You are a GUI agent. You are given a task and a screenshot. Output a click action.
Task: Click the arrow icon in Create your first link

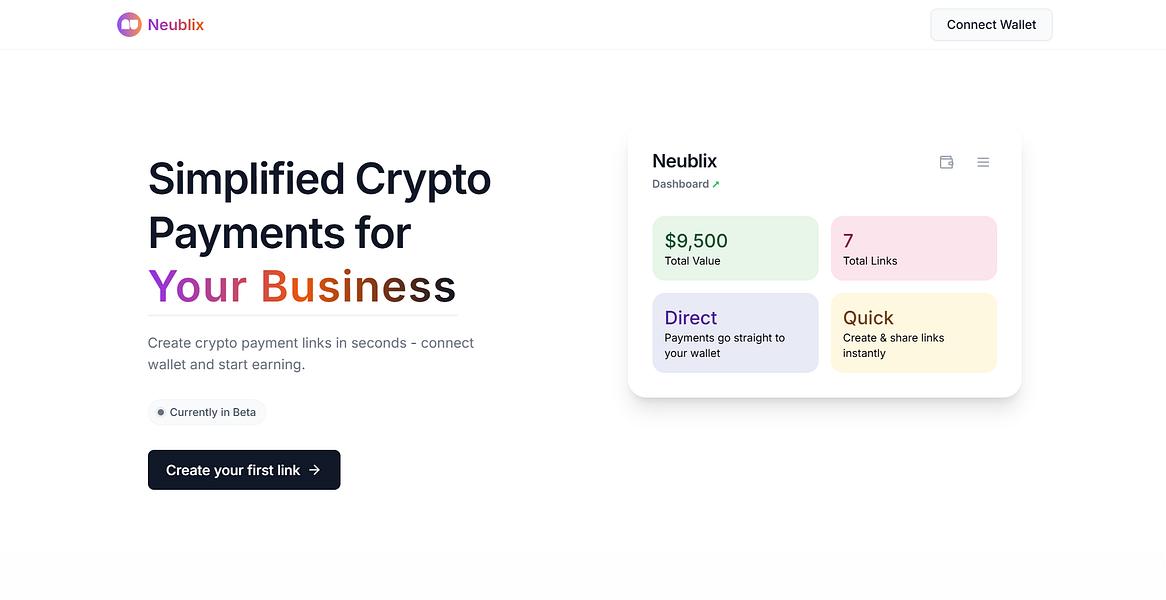pos(315,470)
